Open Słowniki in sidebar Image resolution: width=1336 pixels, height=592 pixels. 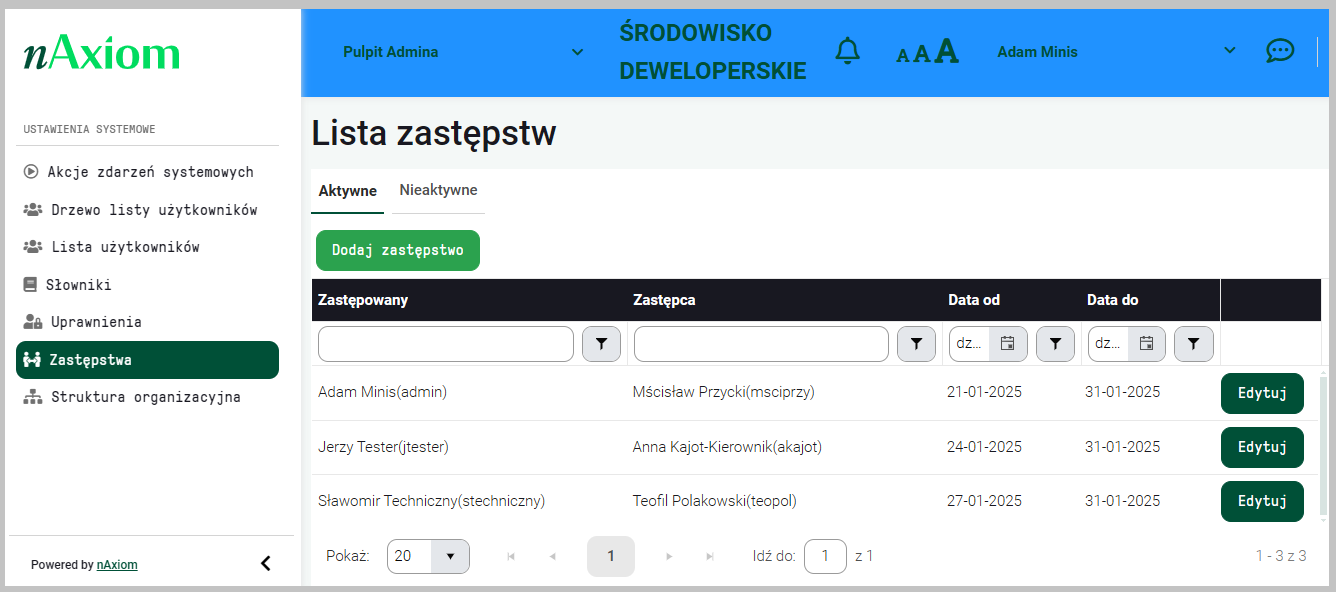click(x=148, y=285)
